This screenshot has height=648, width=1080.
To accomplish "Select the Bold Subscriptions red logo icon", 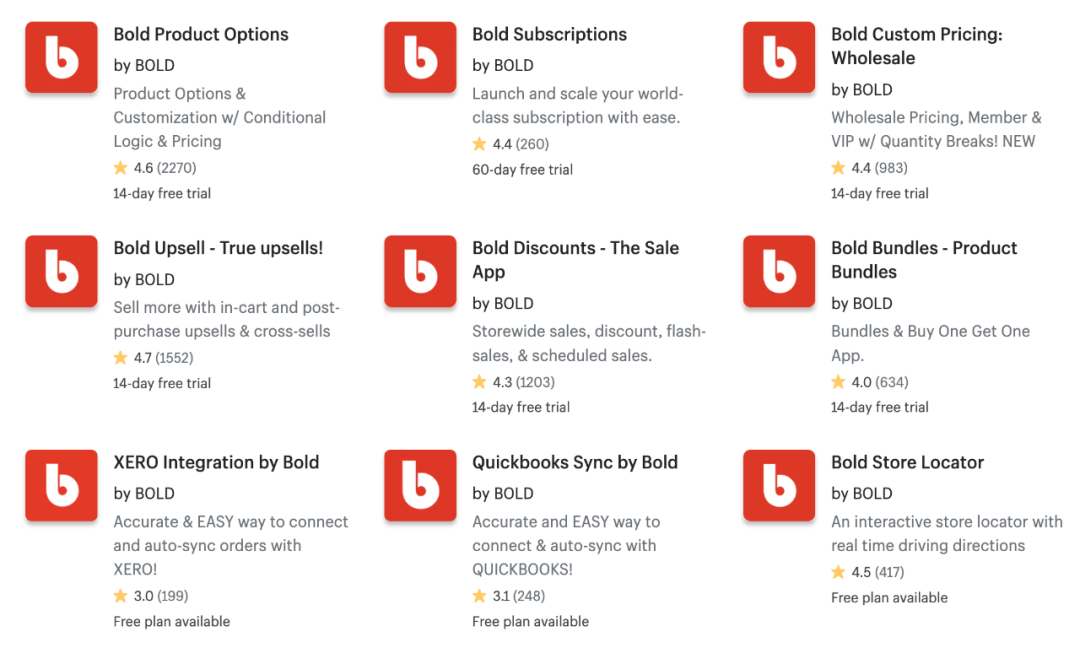I will click(x=420, y=57).
